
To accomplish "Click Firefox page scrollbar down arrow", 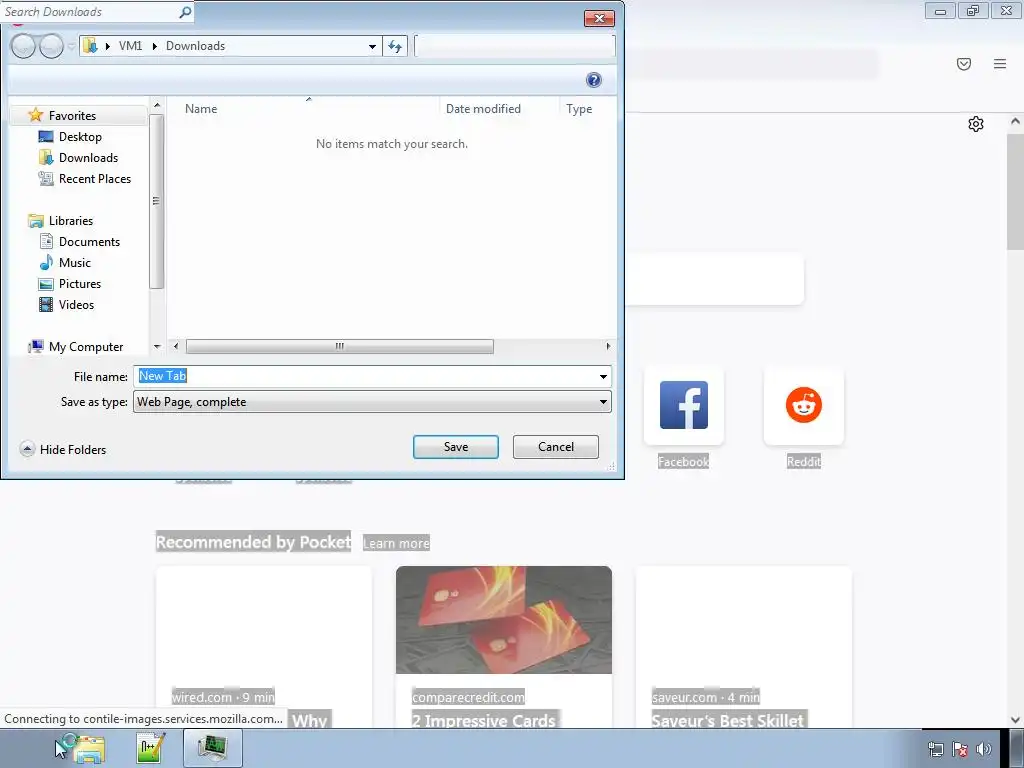I will 1015,720.
